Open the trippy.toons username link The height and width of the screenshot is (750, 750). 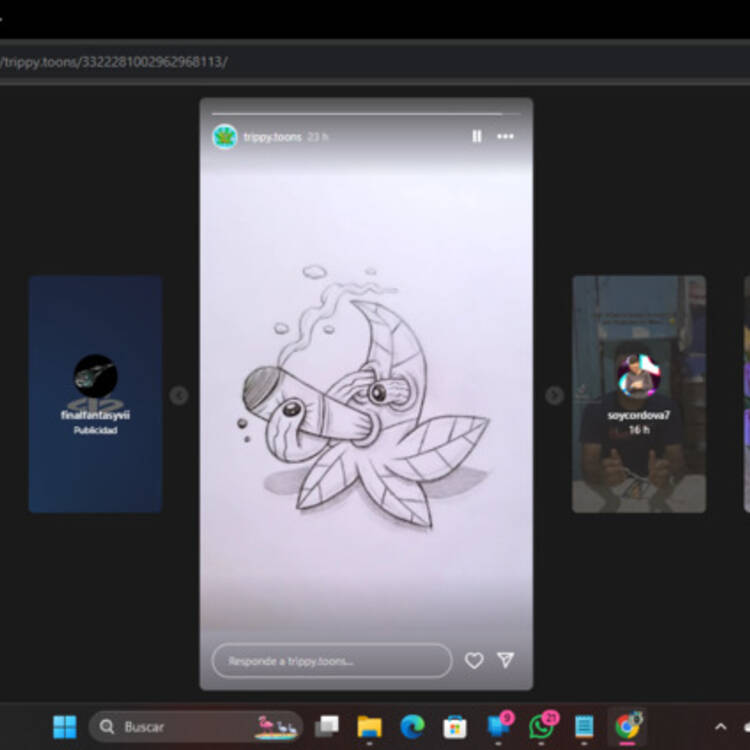tap(273, 137)
